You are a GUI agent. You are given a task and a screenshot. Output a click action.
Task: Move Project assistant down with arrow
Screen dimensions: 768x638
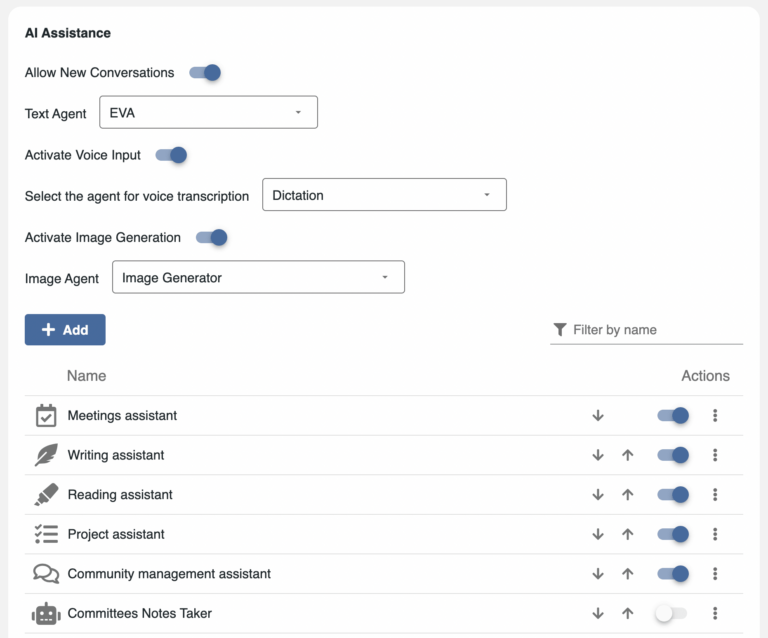598,534
